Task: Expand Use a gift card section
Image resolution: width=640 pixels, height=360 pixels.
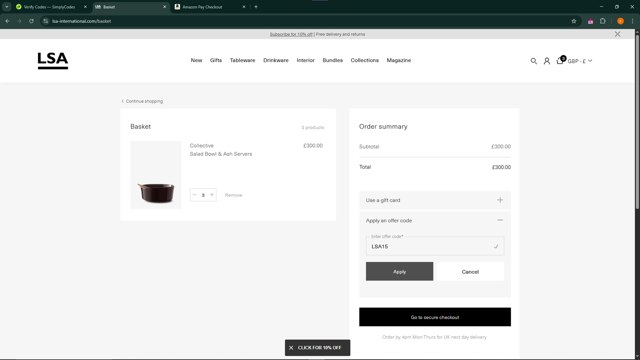Action: click(x=435, y=200)
